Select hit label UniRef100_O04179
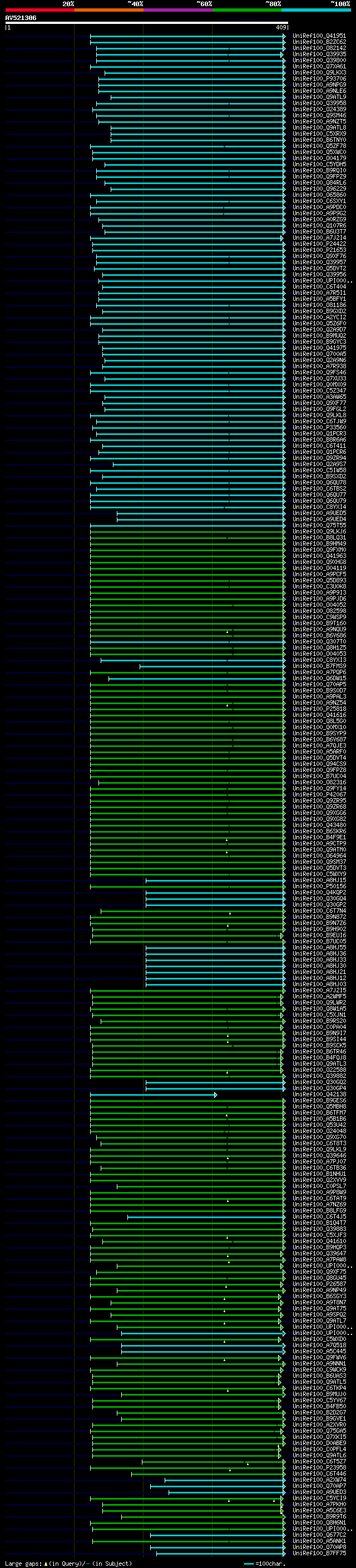The width and height of the screenshot is (356, 1568). tap(319, 159)
